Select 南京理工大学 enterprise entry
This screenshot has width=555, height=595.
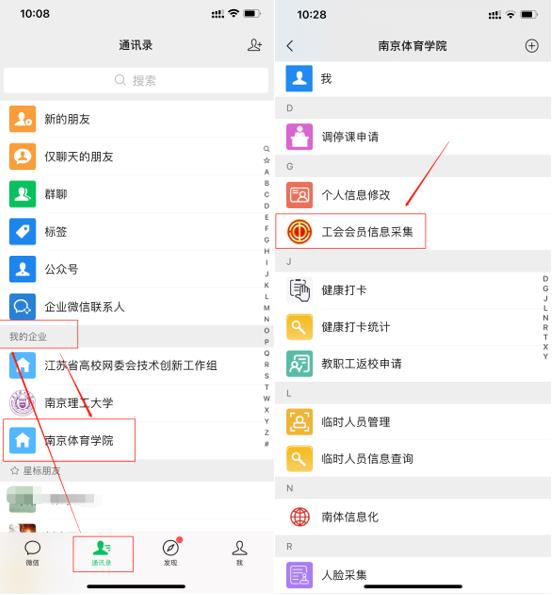(x=137, y=403)
